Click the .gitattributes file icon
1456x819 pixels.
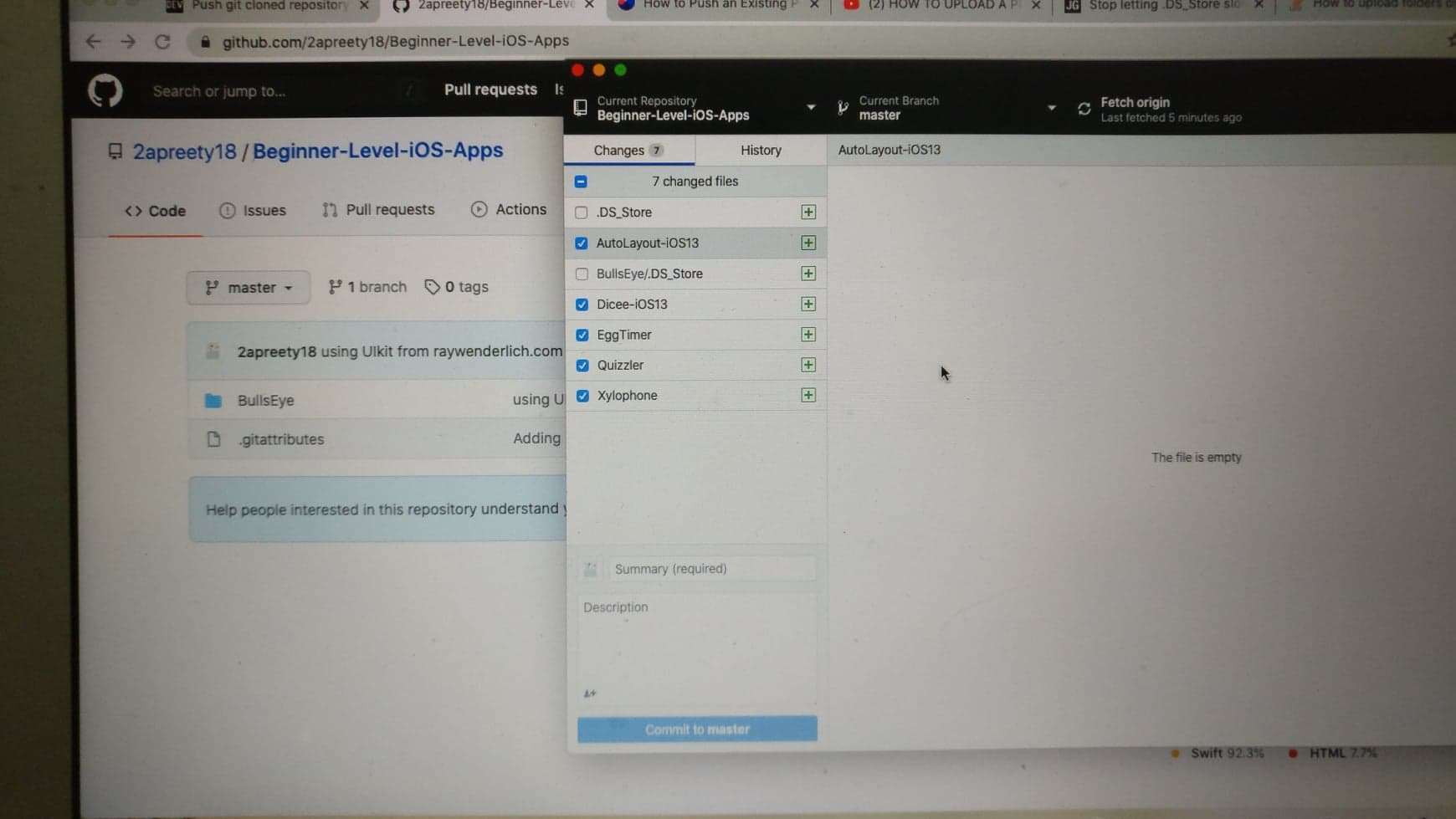213,439
